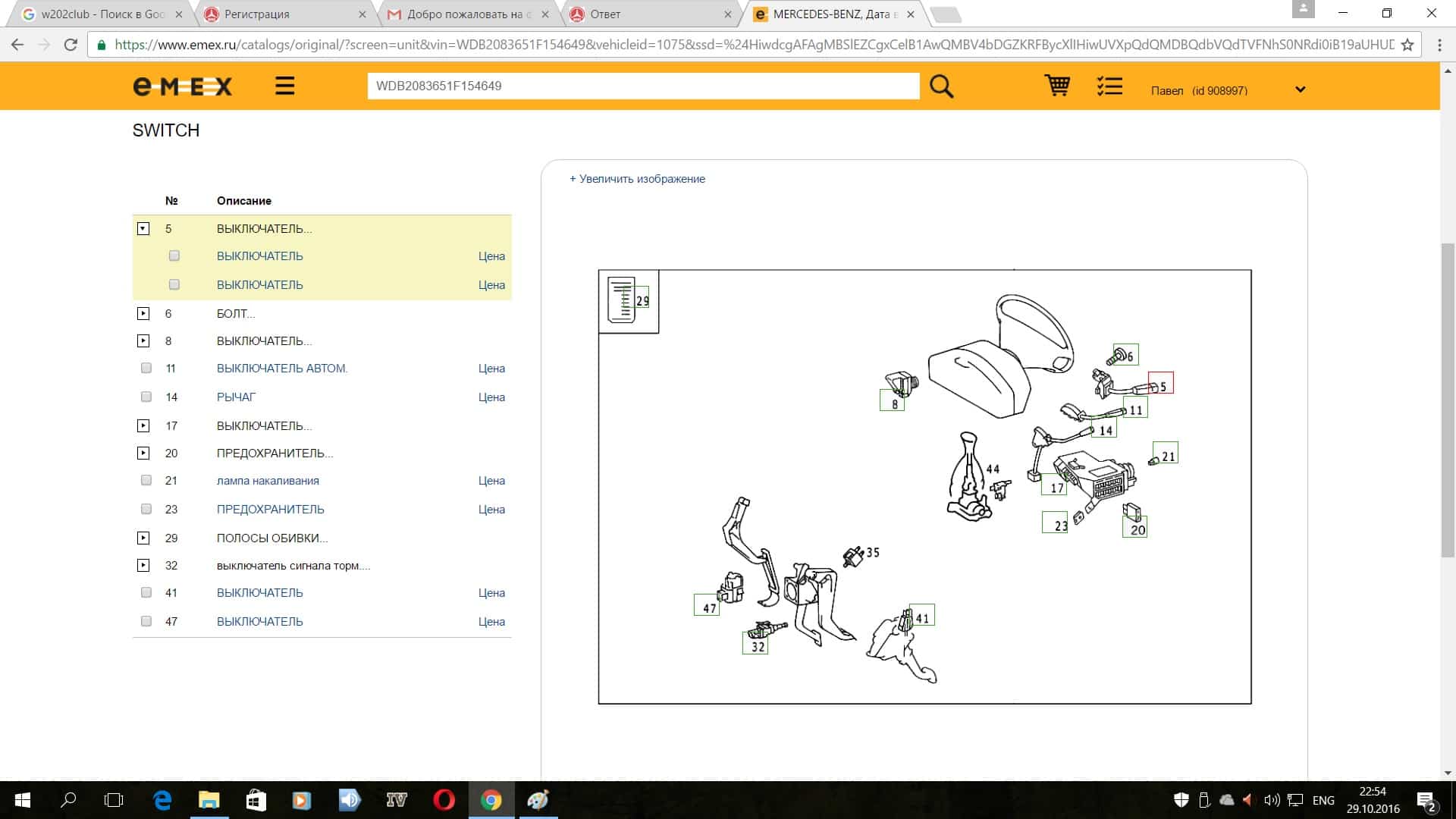The width and height of the screenshot is (1456, 819).
Task: Click the Emex logo
Action: coord(182,86)
